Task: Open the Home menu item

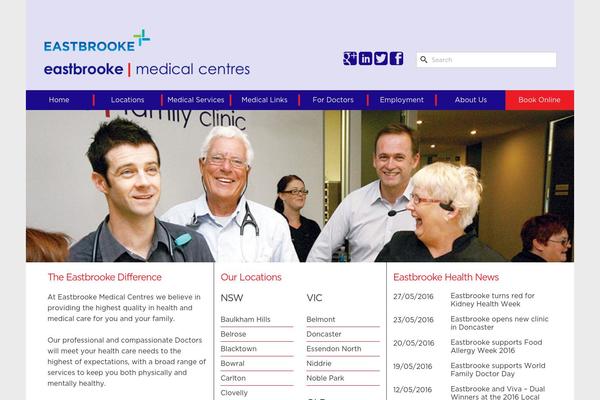Action: [x=59, y=100]
